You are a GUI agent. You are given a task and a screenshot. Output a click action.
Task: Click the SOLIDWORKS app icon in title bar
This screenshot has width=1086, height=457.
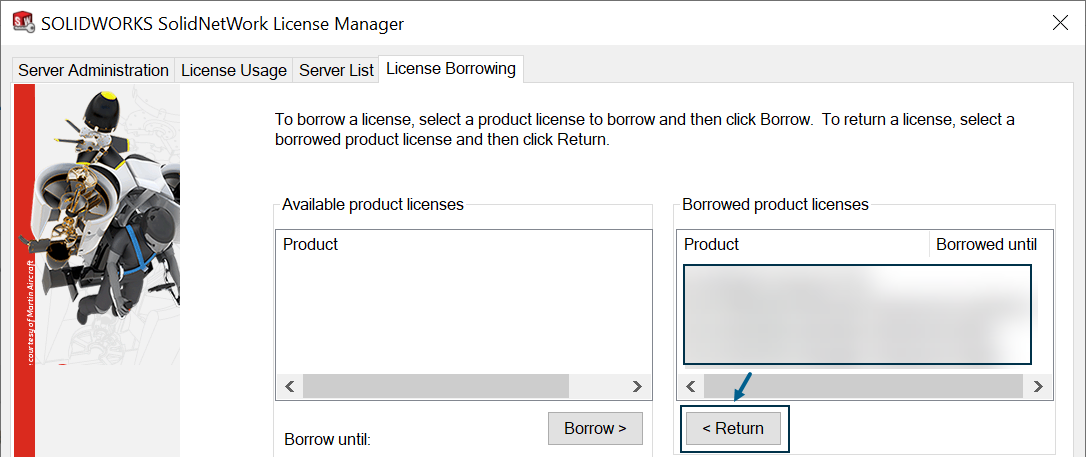[x=24, y=24]
